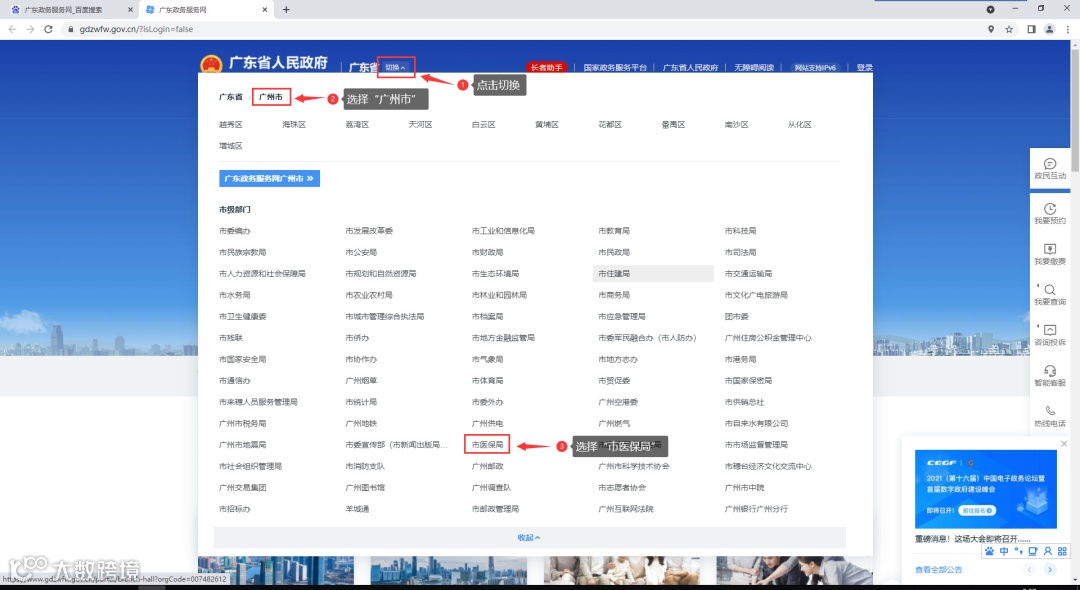Open the 重磅消息 announcement headline
Screen dimensions: 1080x590
point(973,539)
